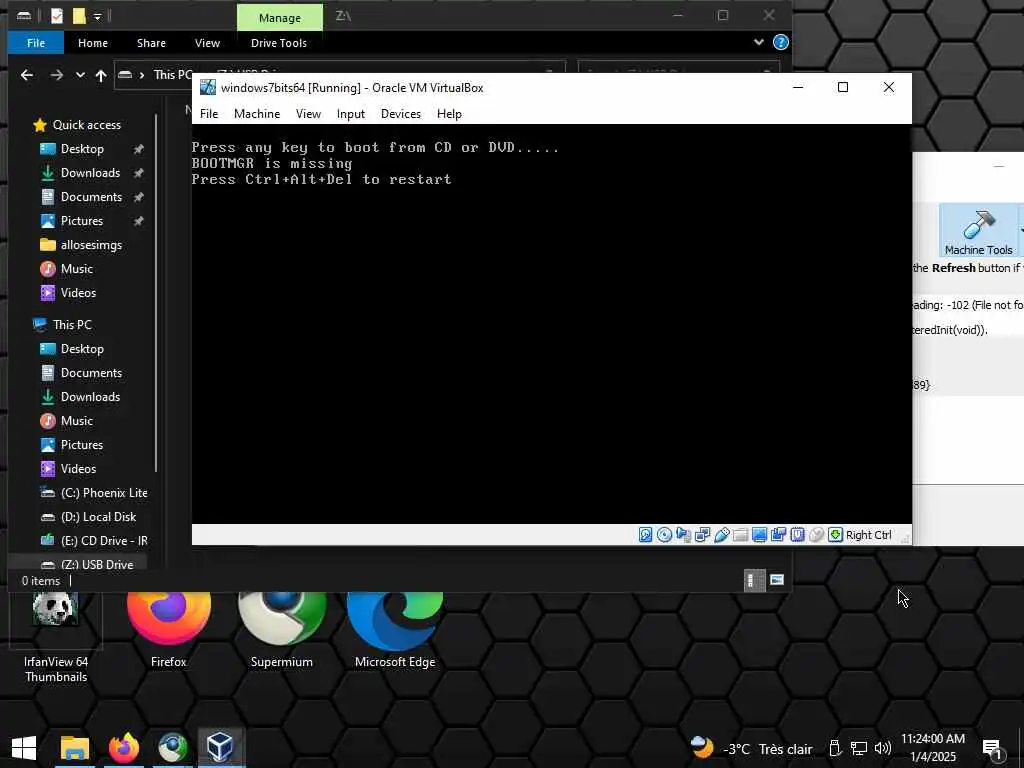Select This PC in navigation pane
The image size is (1024, 768).
click(72, 325)
